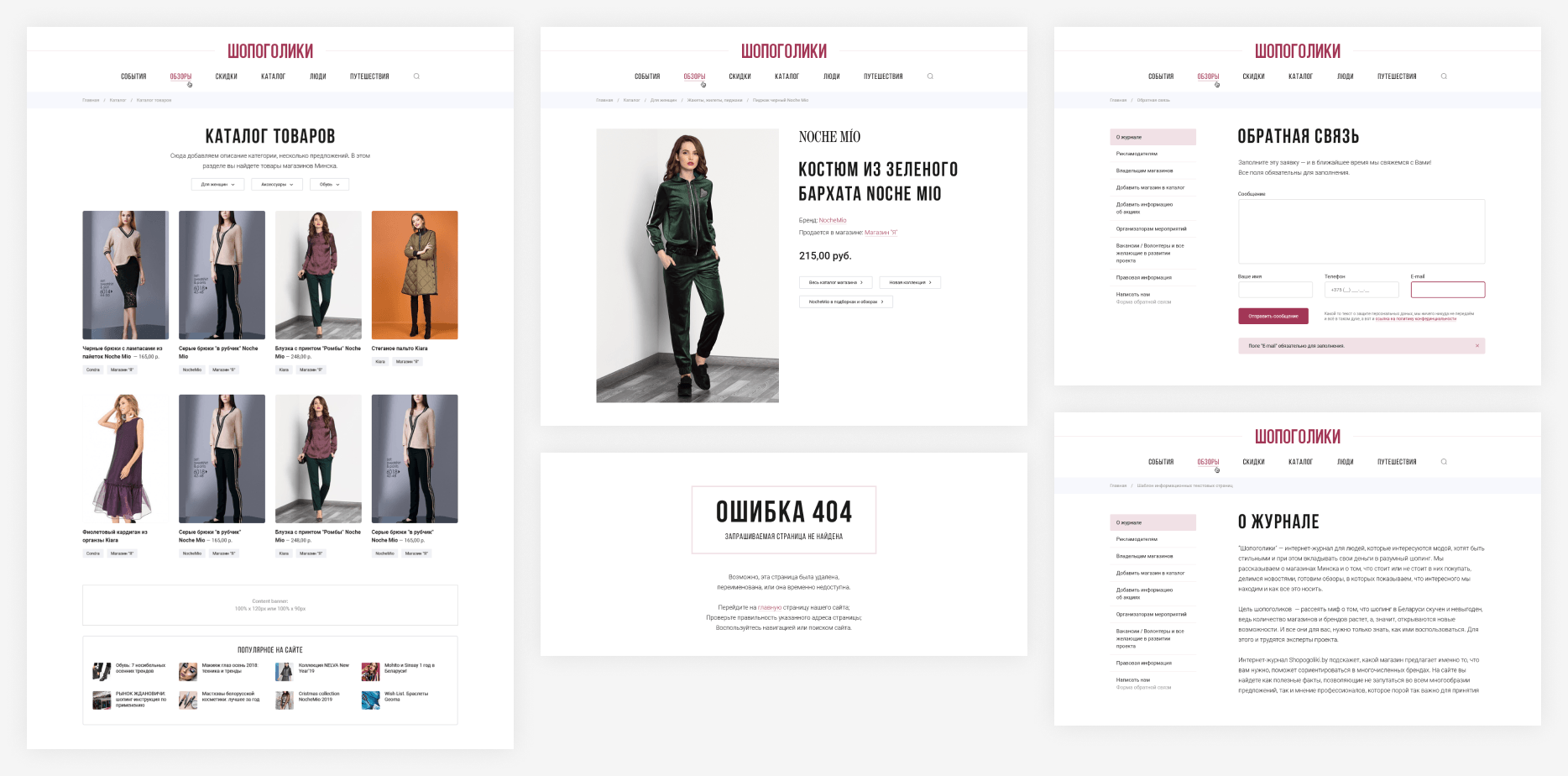The height and width of the screenshot is (776, 1568).
Task: Open СКИДКИ in the product page menu
Action: click(x=740, y=76)
